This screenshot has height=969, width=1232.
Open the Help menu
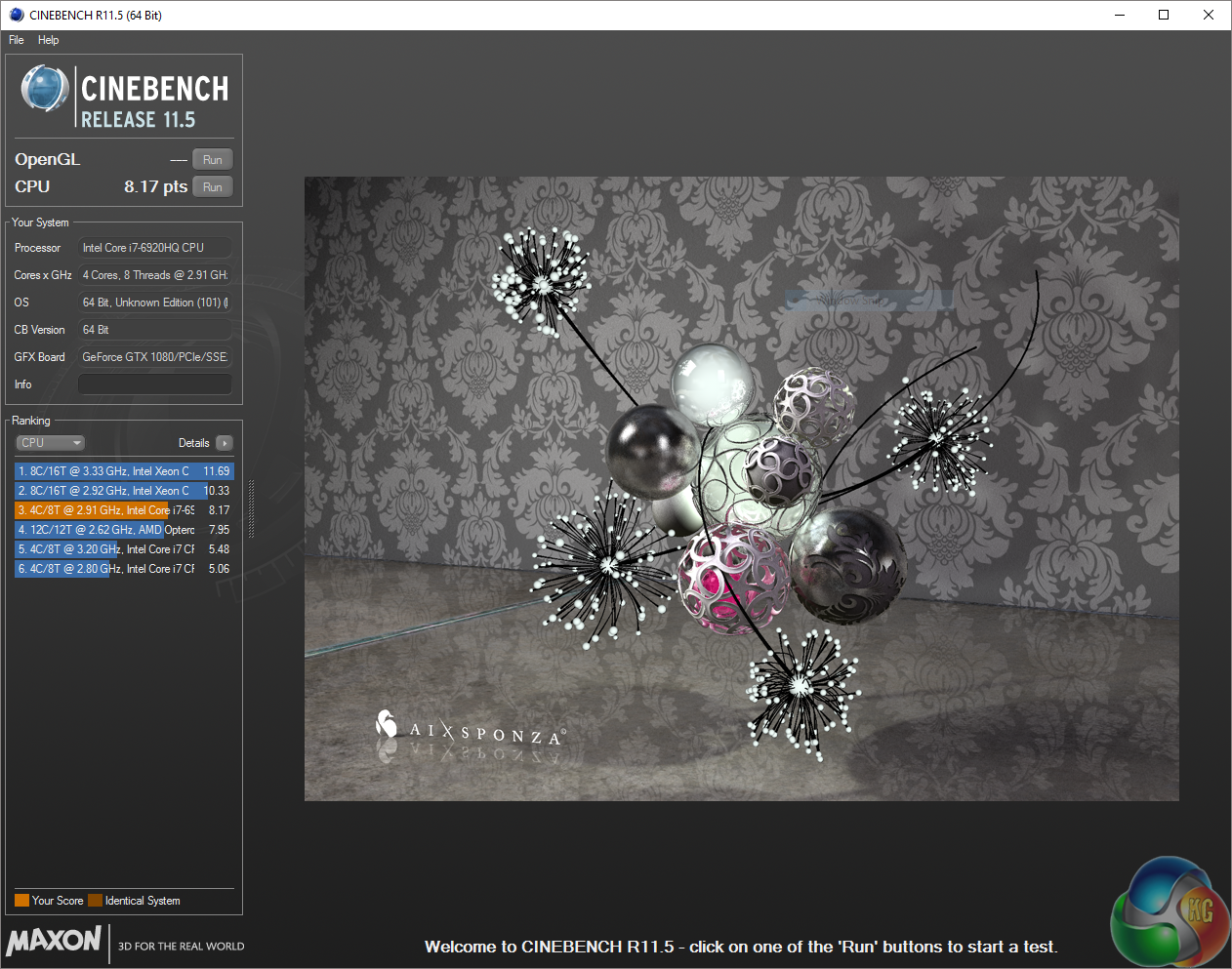[49, 40]
